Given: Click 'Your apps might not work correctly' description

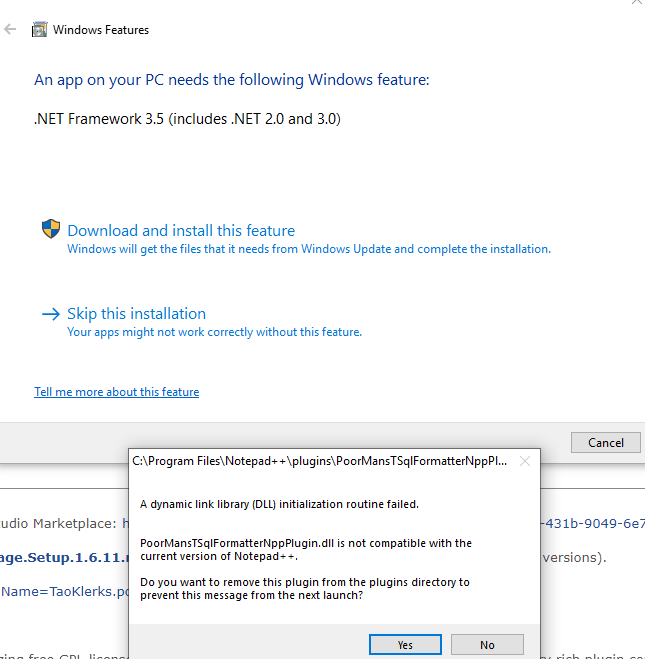Looking at the screenshot, I should tap(214, 332).
